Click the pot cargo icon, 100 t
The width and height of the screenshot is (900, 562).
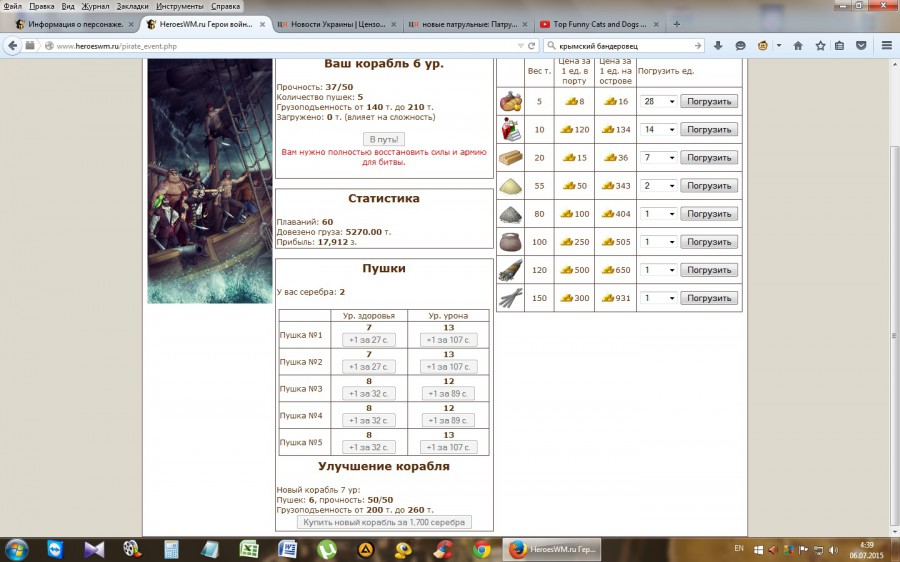click(510, 242)
